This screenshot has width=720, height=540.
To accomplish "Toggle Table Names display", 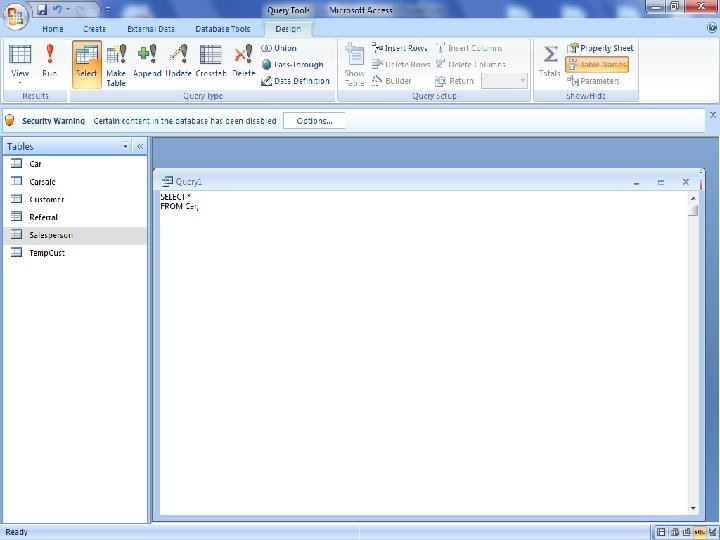I will 597,64.
